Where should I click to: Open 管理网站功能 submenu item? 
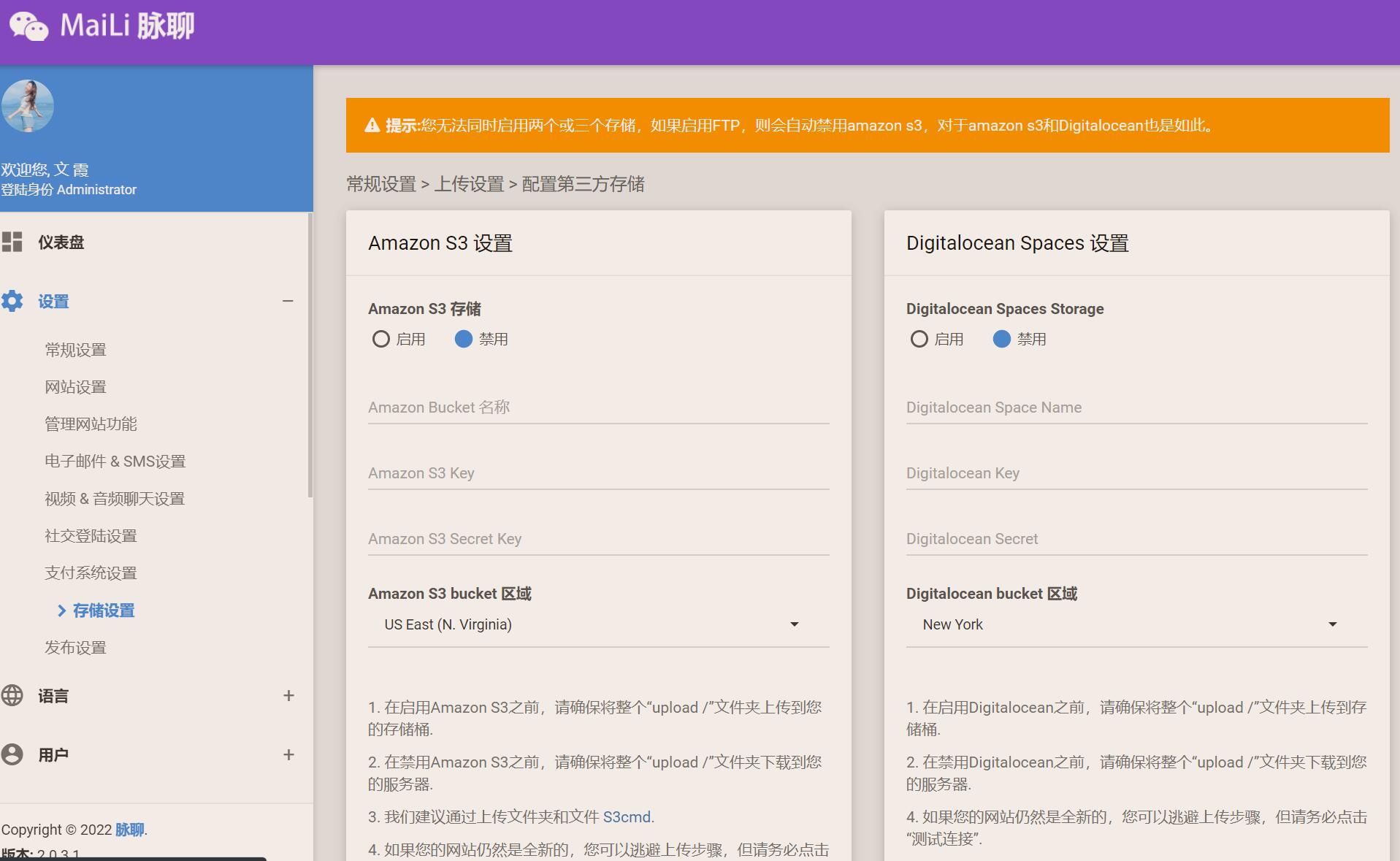[91, 424]
